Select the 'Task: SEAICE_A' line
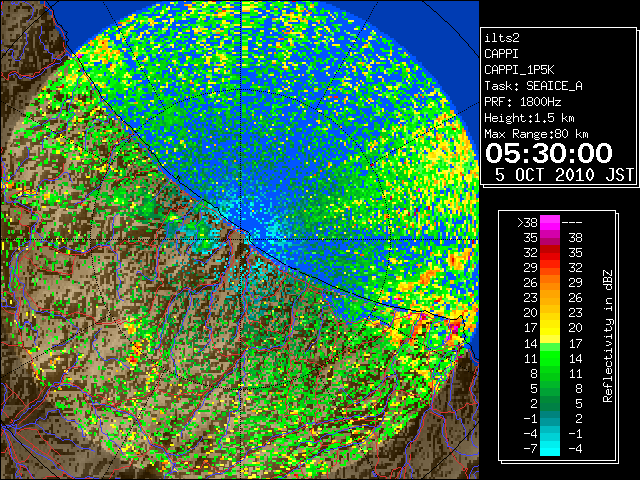Screen dimensions: 640x480 [533, 86]
